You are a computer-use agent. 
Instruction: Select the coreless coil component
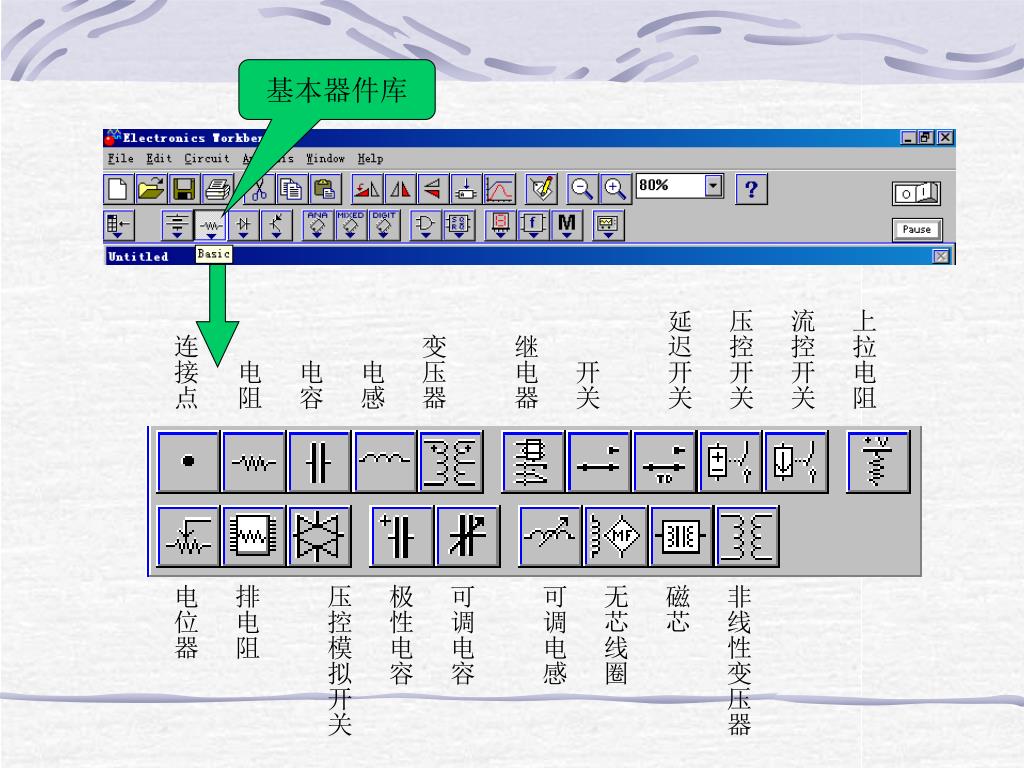click(x=616, y=536)
